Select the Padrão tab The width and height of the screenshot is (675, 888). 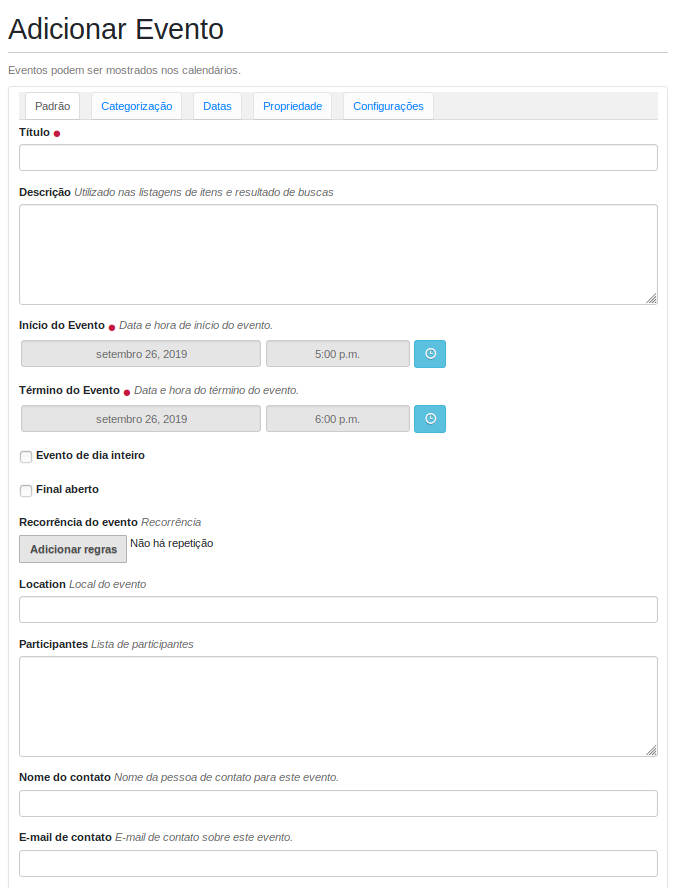(52, 106)
